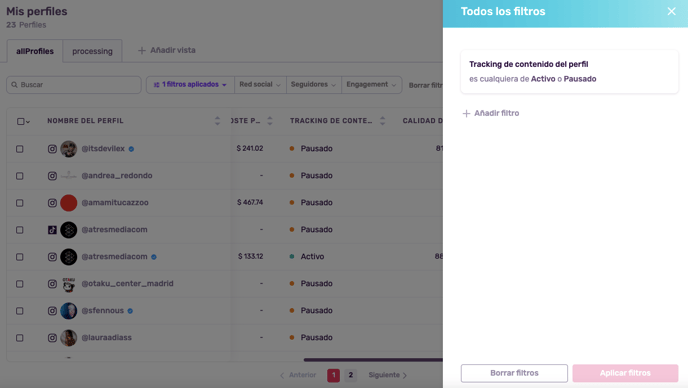Click the verified badge next to @sfennous
Screen dimensions: 688x388
[130, 311]
